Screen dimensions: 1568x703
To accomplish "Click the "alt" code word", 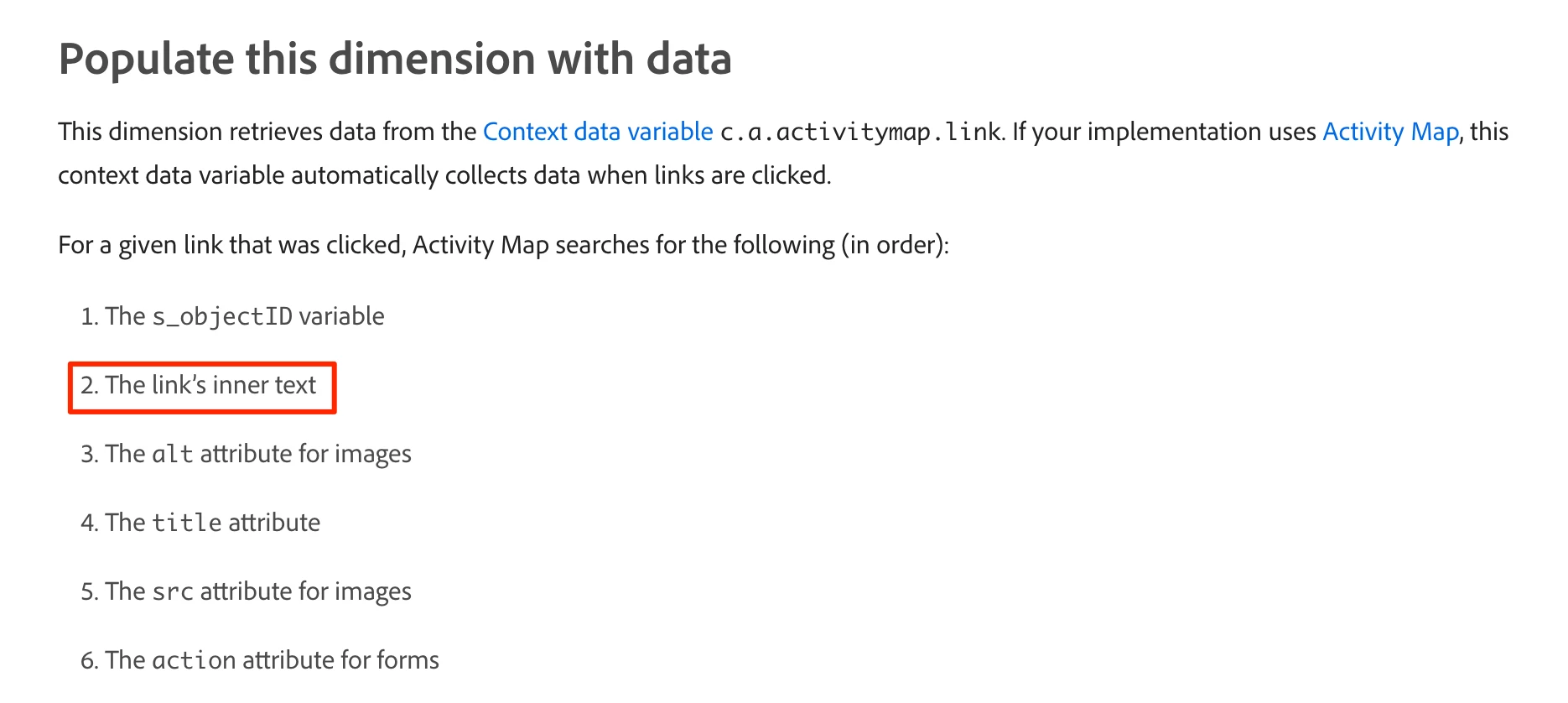I will click(x=172, y=454).
